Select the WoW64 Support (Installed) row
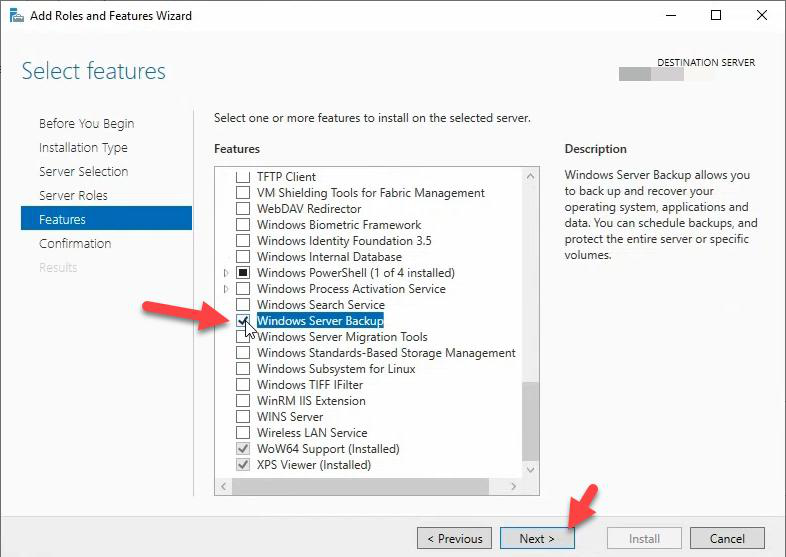Image resolution: width=786 pixels, height=557 pixels. [x=328, y=449]
